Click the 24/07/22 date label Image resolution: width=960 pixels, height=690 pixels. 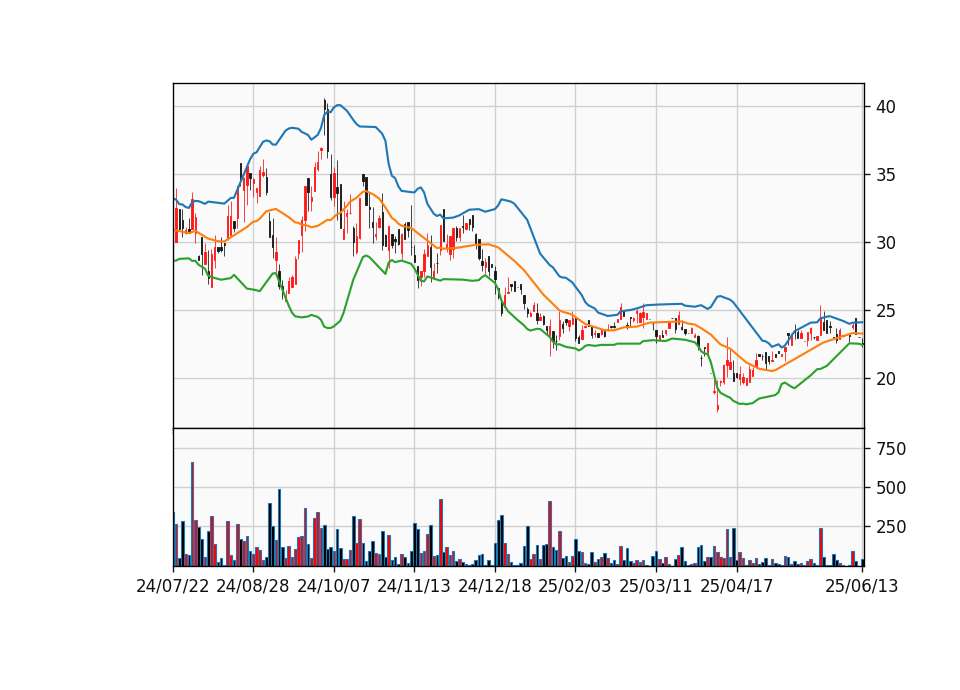point(173,586)
